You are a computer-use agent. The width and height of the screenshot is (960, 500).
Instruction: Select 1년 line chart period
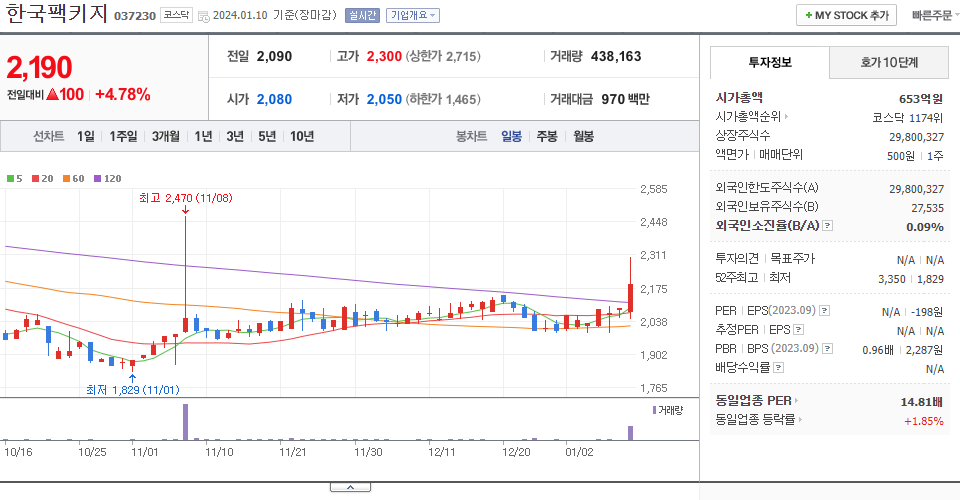pos(203,136)
